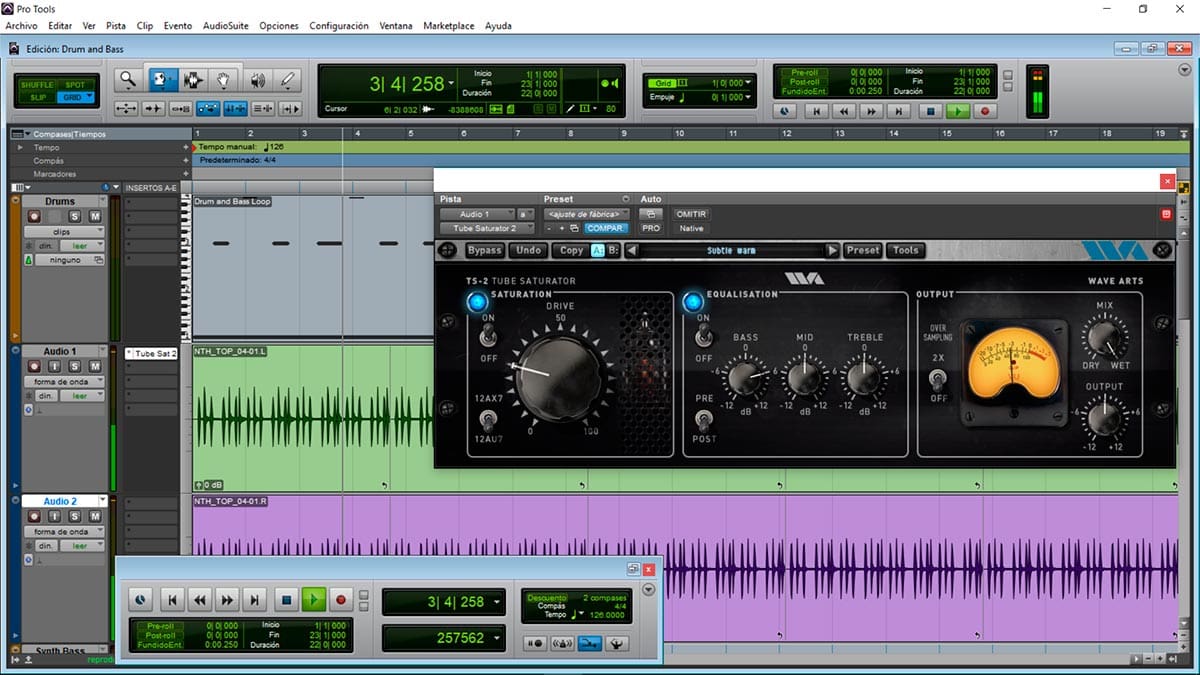The height and width of the screenshot is (675, 1200).
Task: Click online clock icon in main transport
Action: (x=786, y=112)
